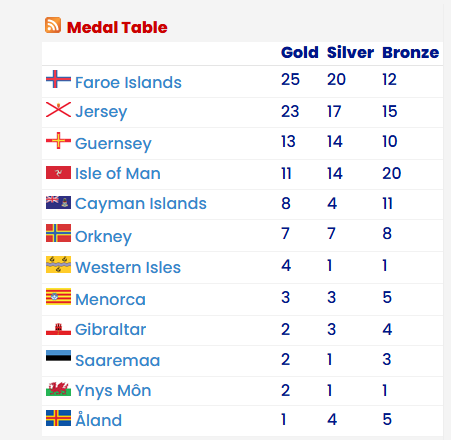This screenshot has height=440, width=451.
Task: Click the Bronze column header
Action: 411,52
